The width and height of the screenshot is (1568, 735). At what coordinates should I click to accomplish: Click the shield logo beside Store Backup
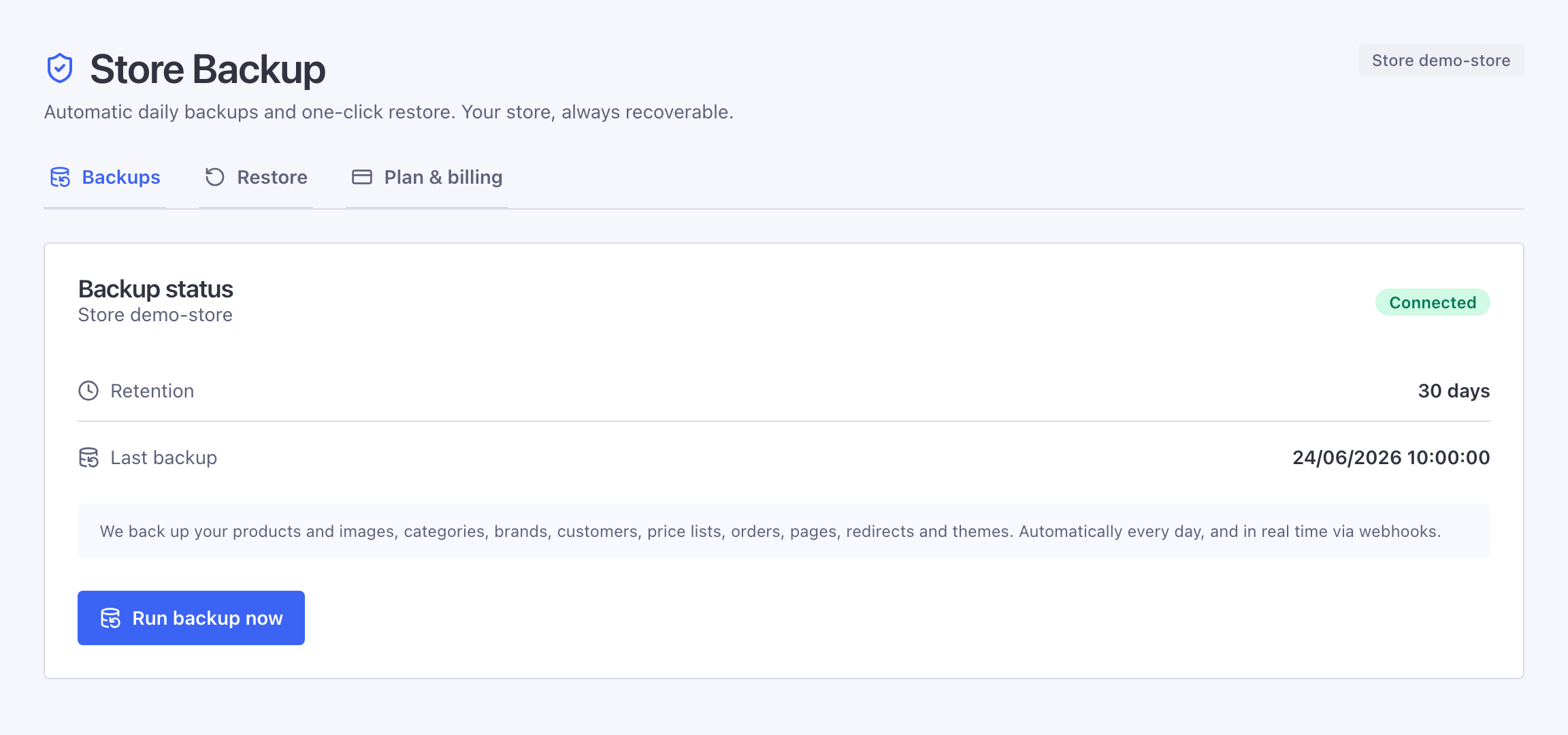tap(60, 68)
